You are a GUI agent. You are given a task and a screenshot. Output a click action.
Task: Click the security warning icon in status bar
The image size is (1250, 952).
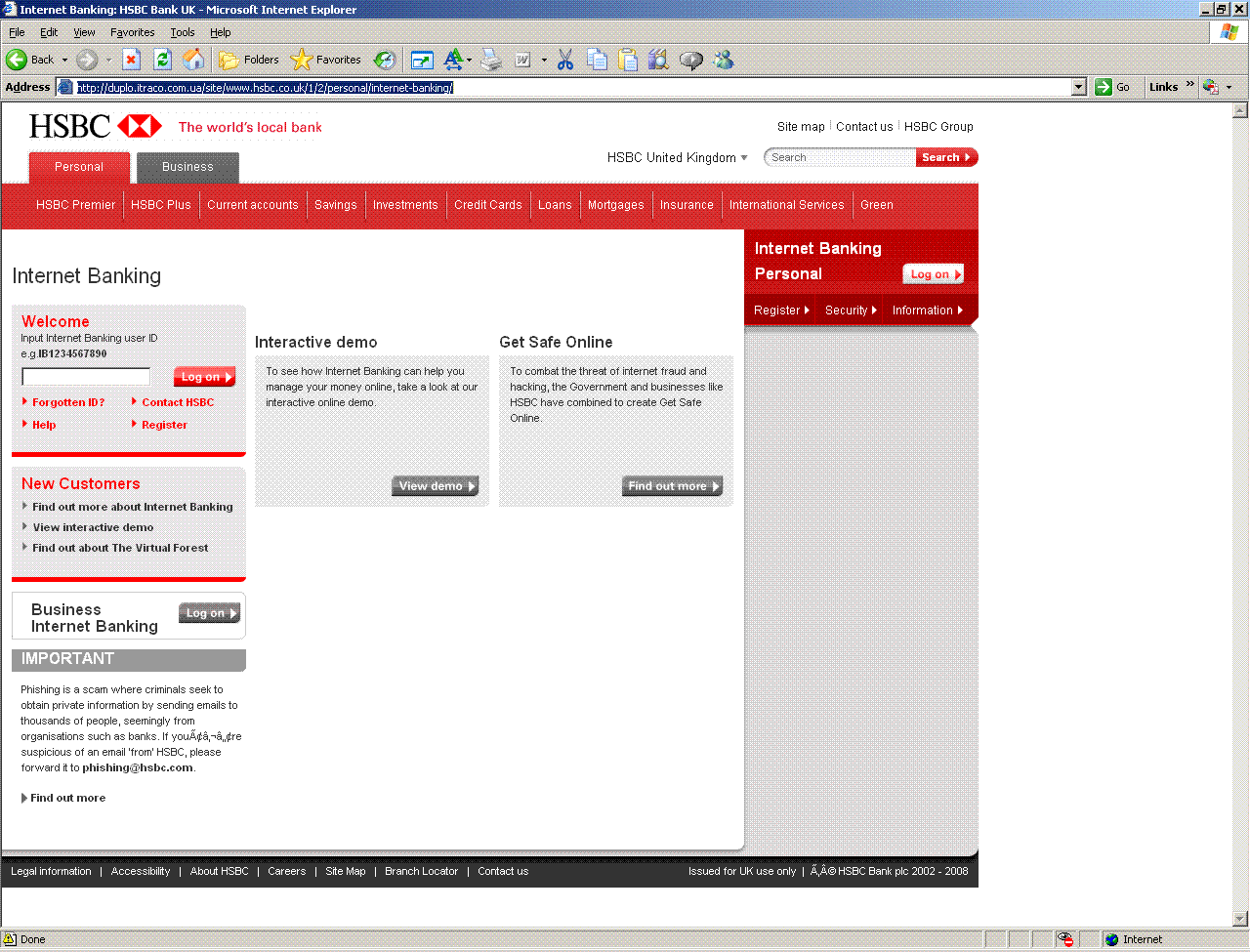pyautogui.click(x=10, y=939)
